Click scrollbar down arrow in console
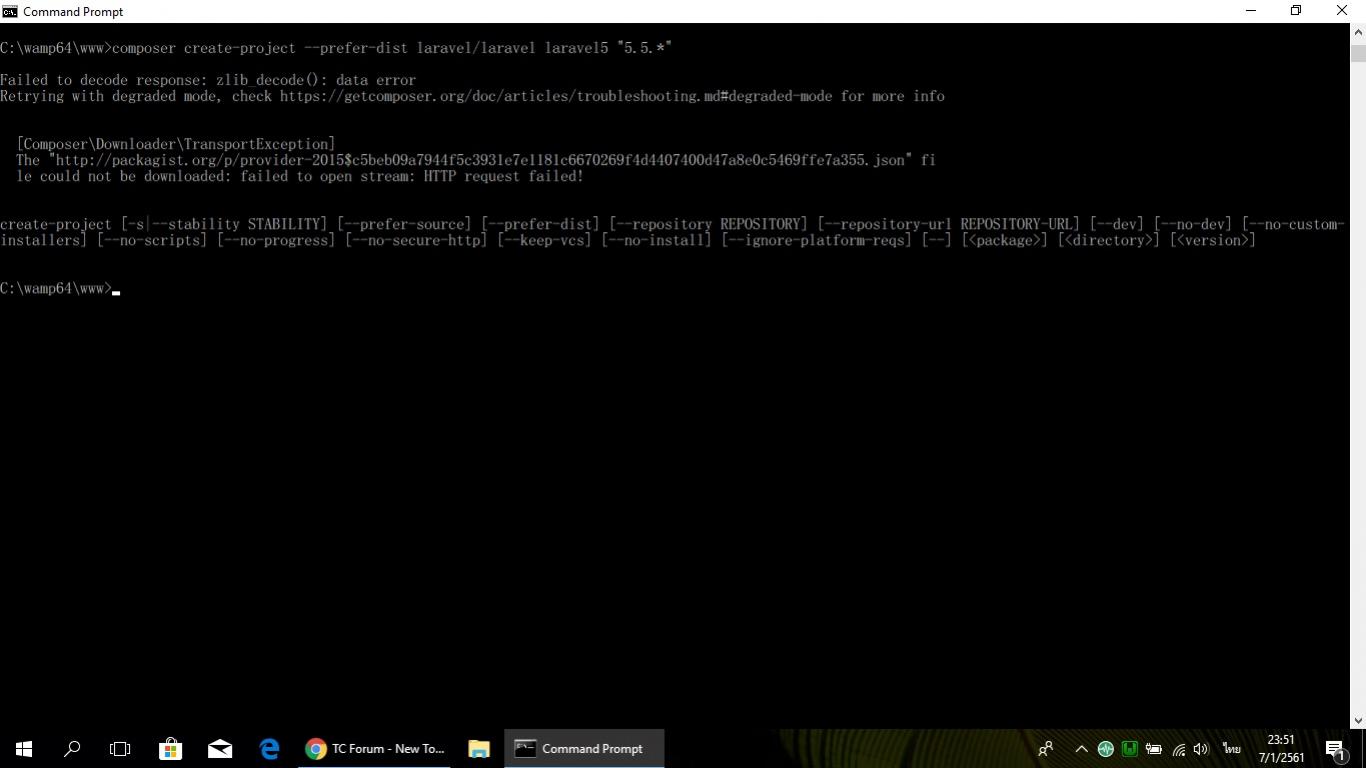 (1357, 719)
